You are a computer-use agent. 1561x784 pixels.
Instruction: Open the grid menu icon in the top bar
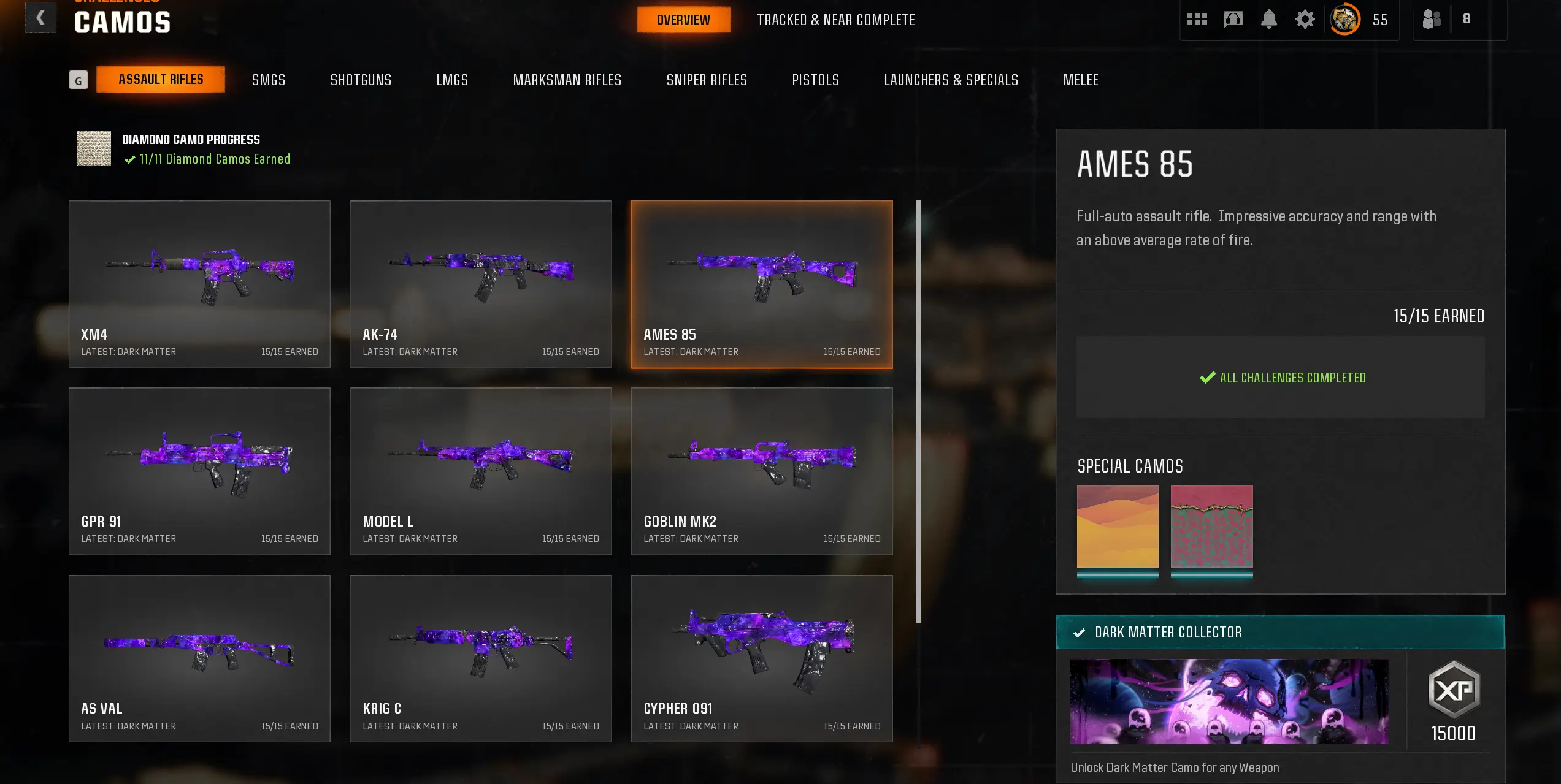1197,20
